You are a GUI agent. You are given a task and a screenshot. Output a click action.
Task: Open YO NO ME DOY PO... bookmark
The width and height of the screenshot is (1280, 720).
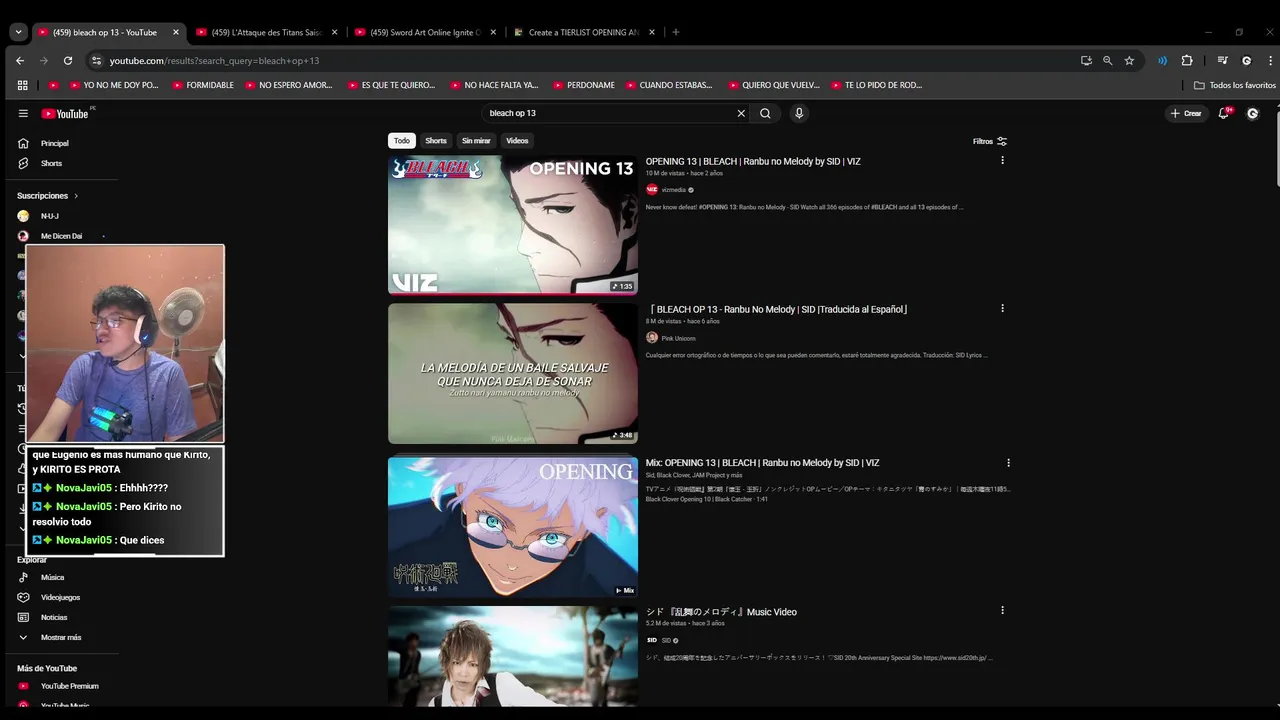tap(114, 85)
